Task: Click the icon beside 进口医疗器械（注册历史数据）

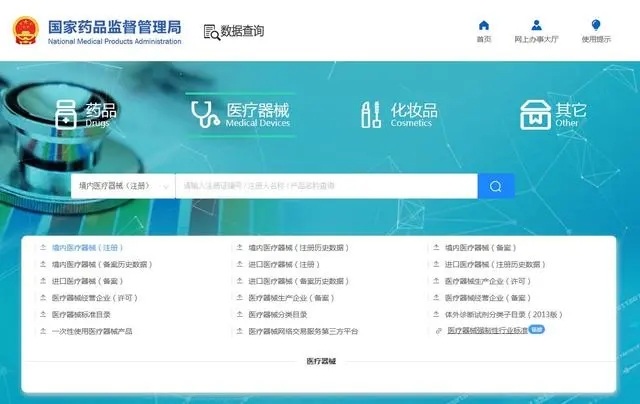Action: (x=436, y=264)
